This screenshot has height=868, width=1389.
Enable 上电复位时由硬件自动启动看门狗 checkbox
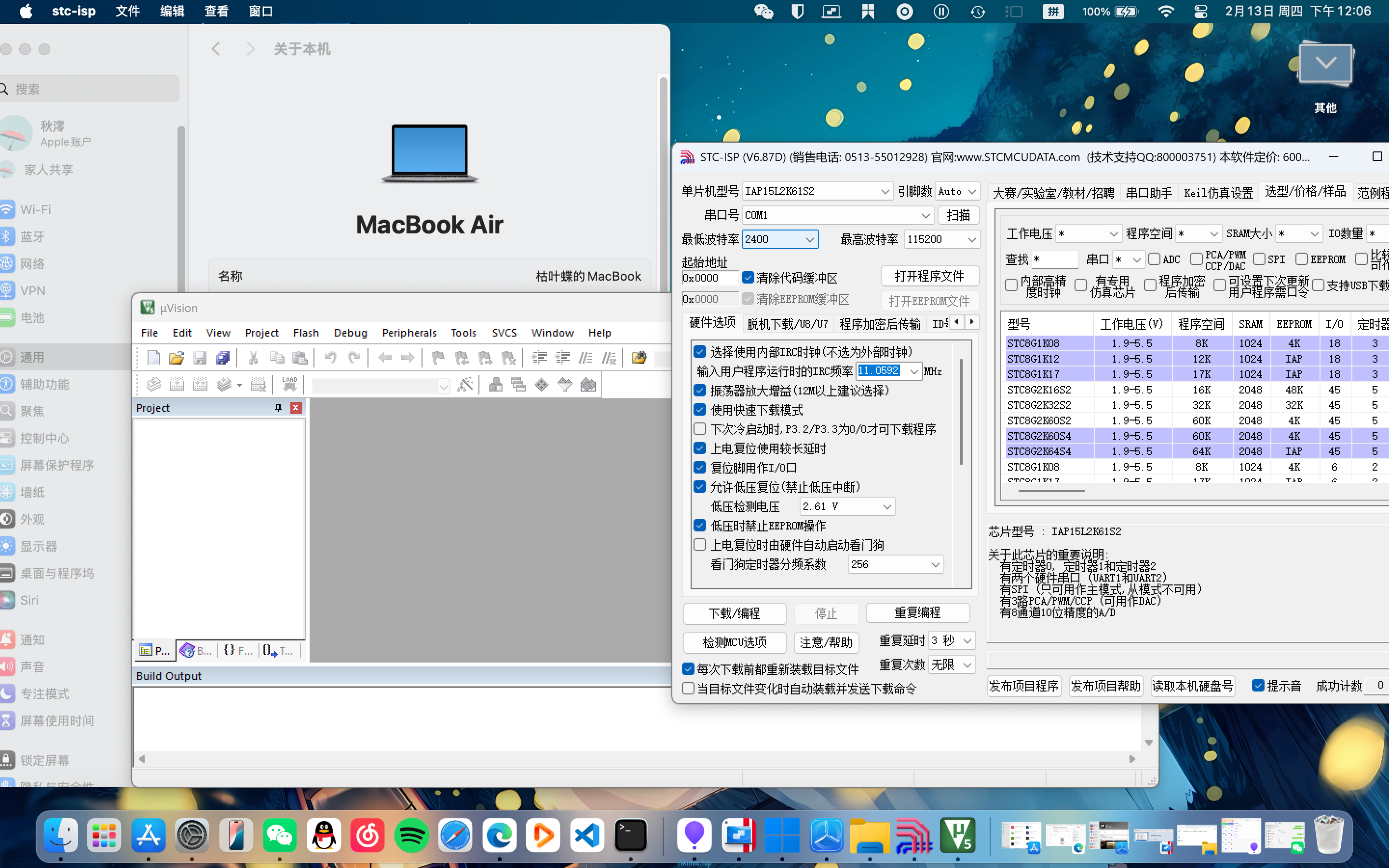coord(700,544)
